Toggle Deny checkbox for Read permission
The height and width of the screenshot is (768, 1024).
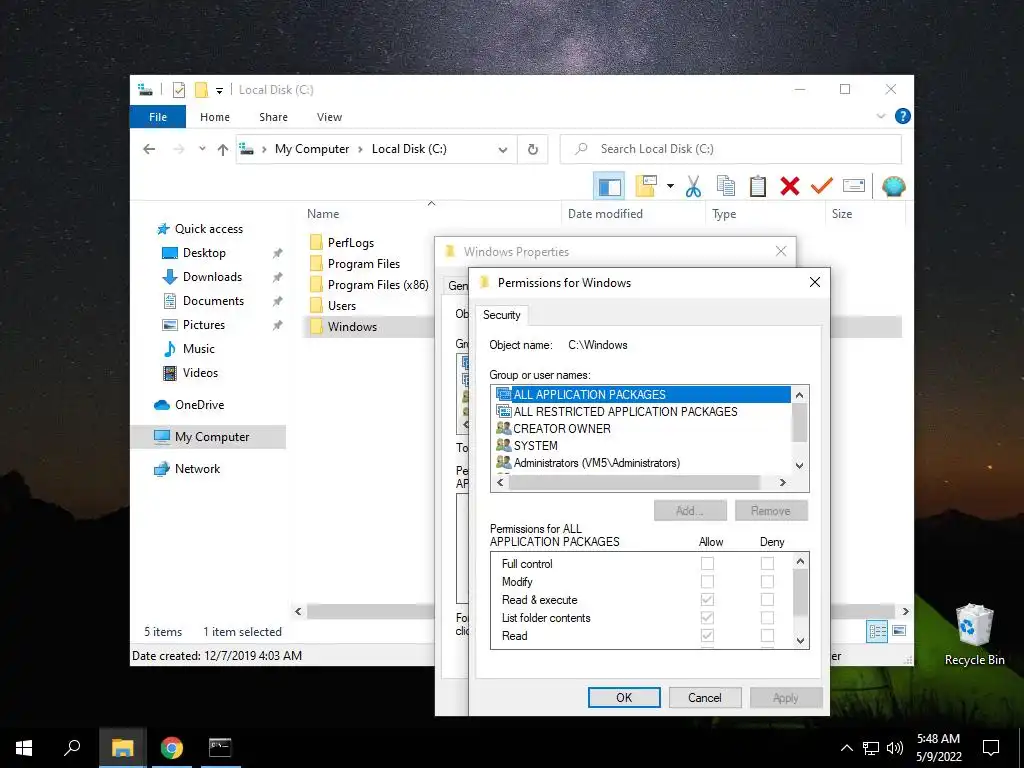pos(767,635)
